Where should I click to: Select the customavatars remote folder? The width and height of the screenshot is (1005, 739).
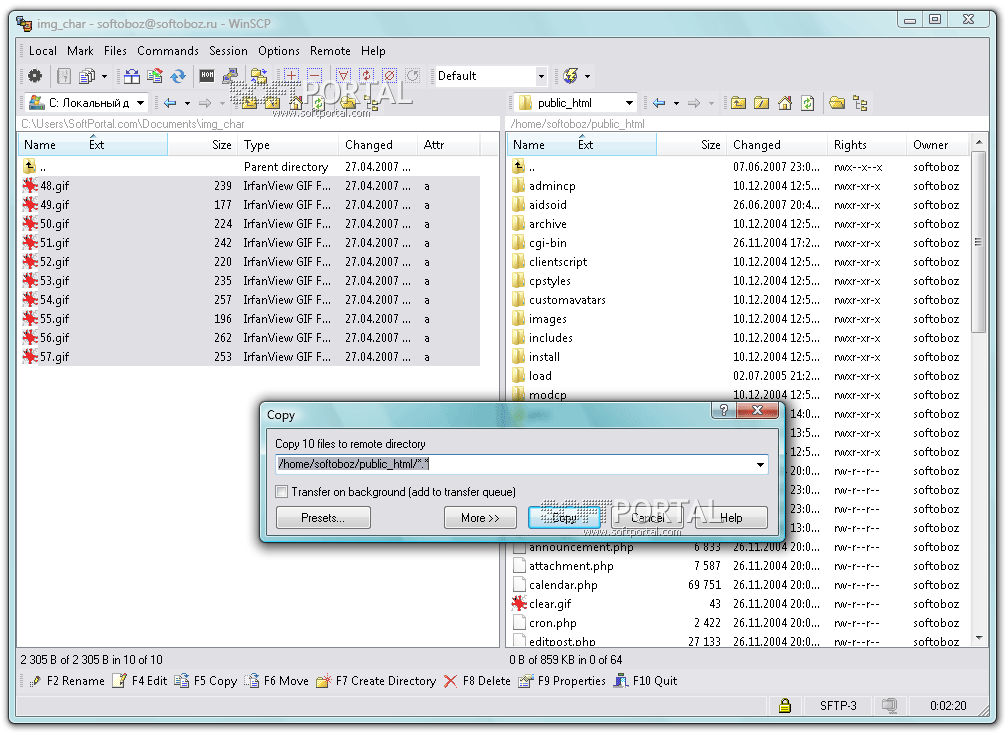pos(567,300)
